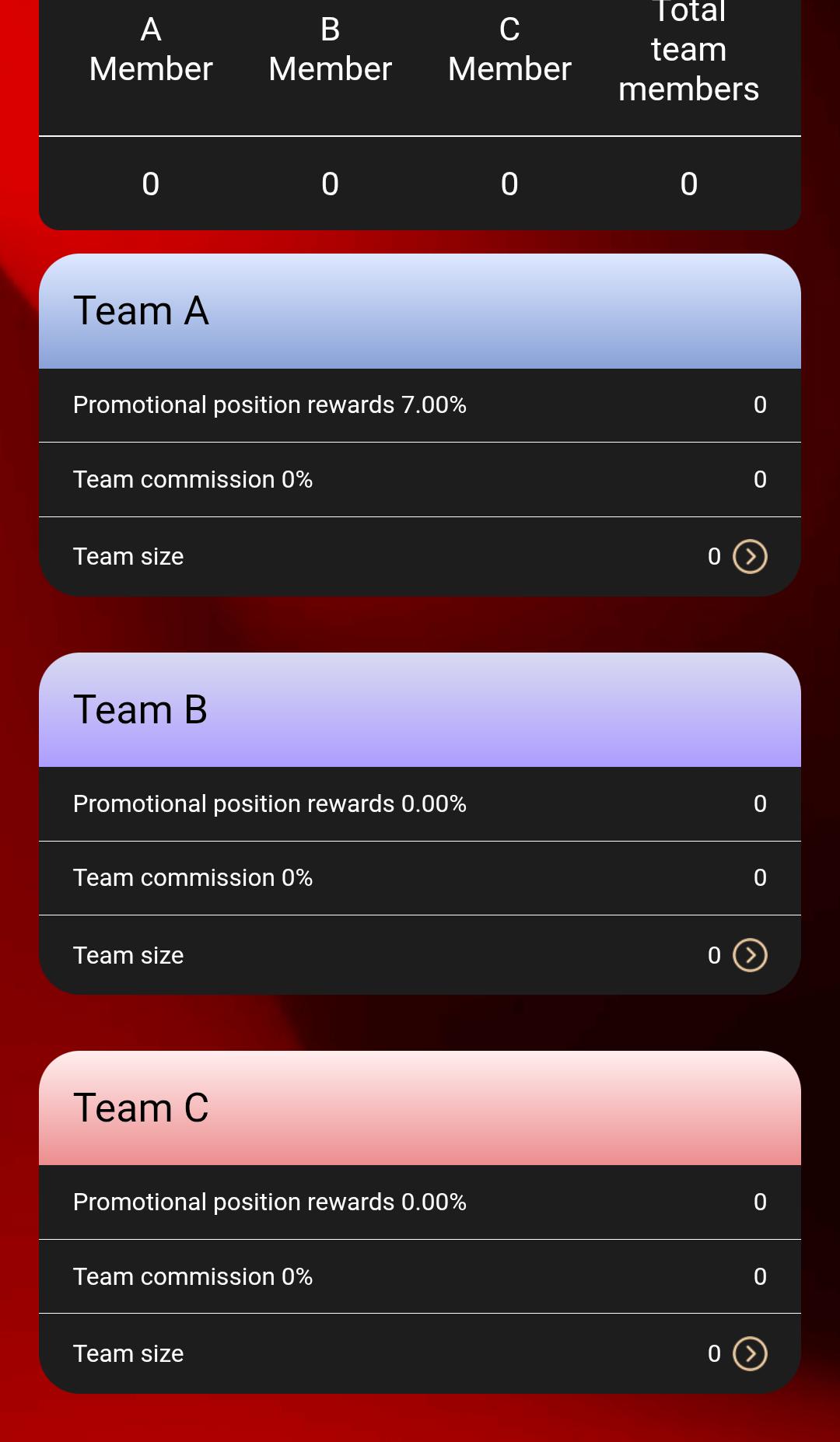Tap the Team A card header
The height and width of the screenshot is (1442, 840).
click(420, 311)
